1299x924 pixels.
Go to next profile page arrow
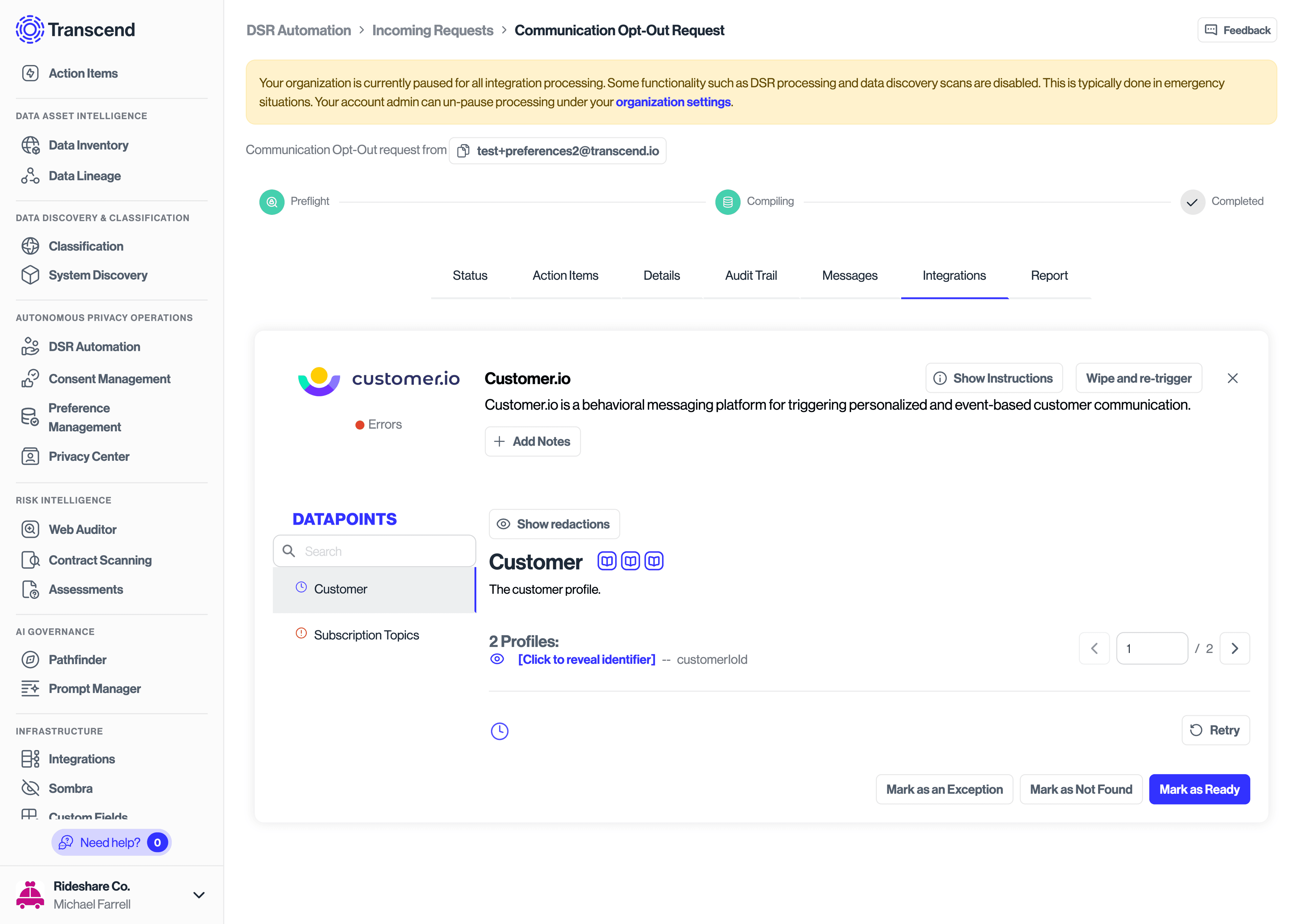click(x=1235, y=648)
